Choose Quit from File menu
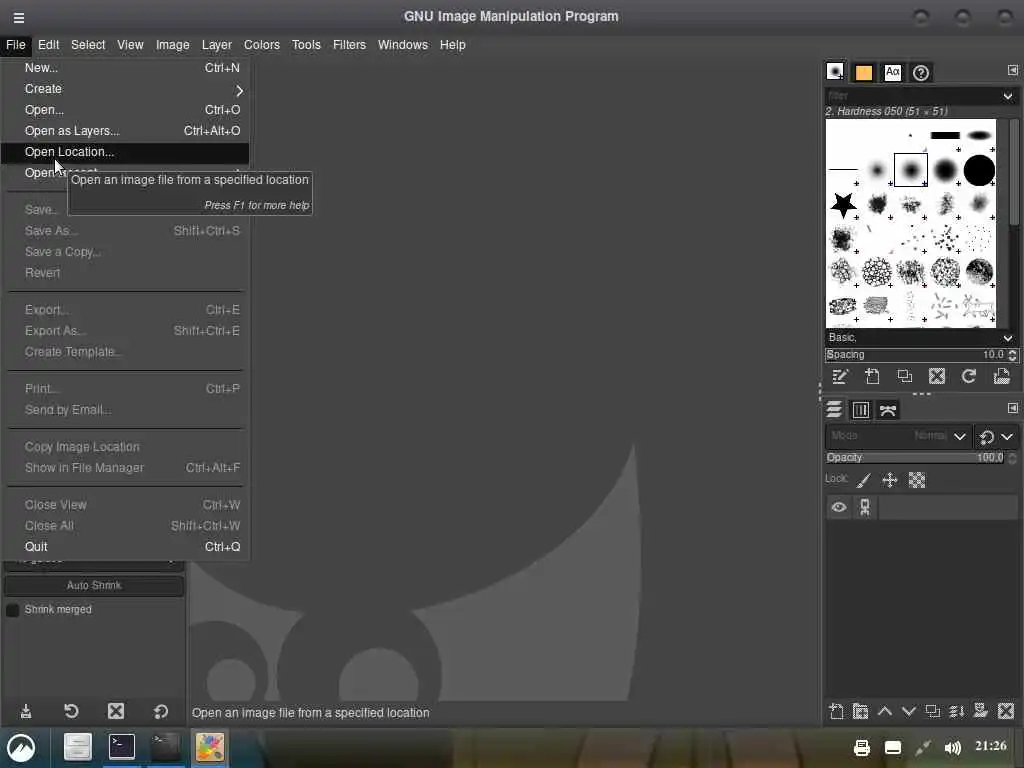 click(125, 547)
